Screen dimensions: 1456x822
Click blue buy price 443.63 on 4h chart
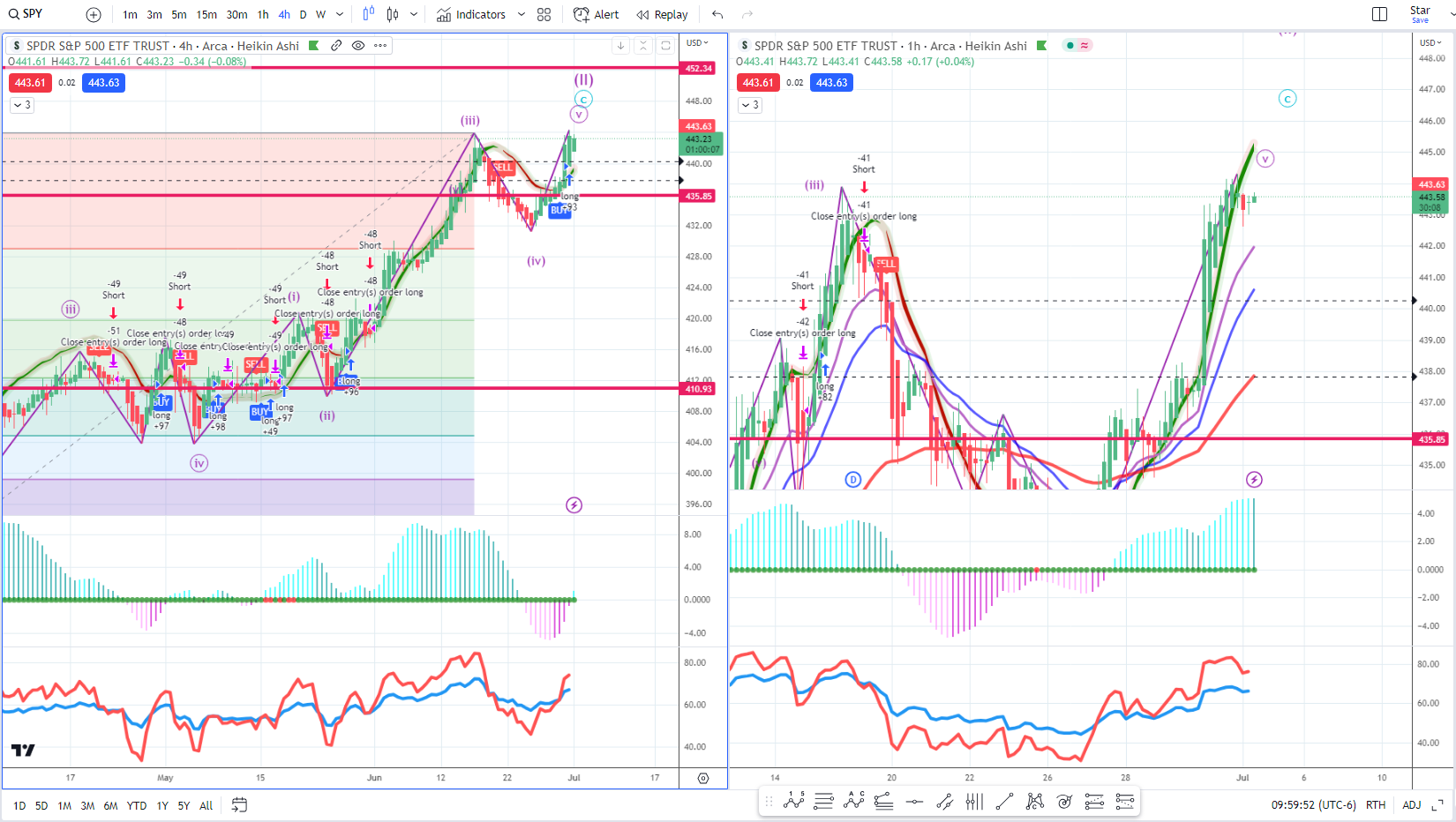(104, 83)
